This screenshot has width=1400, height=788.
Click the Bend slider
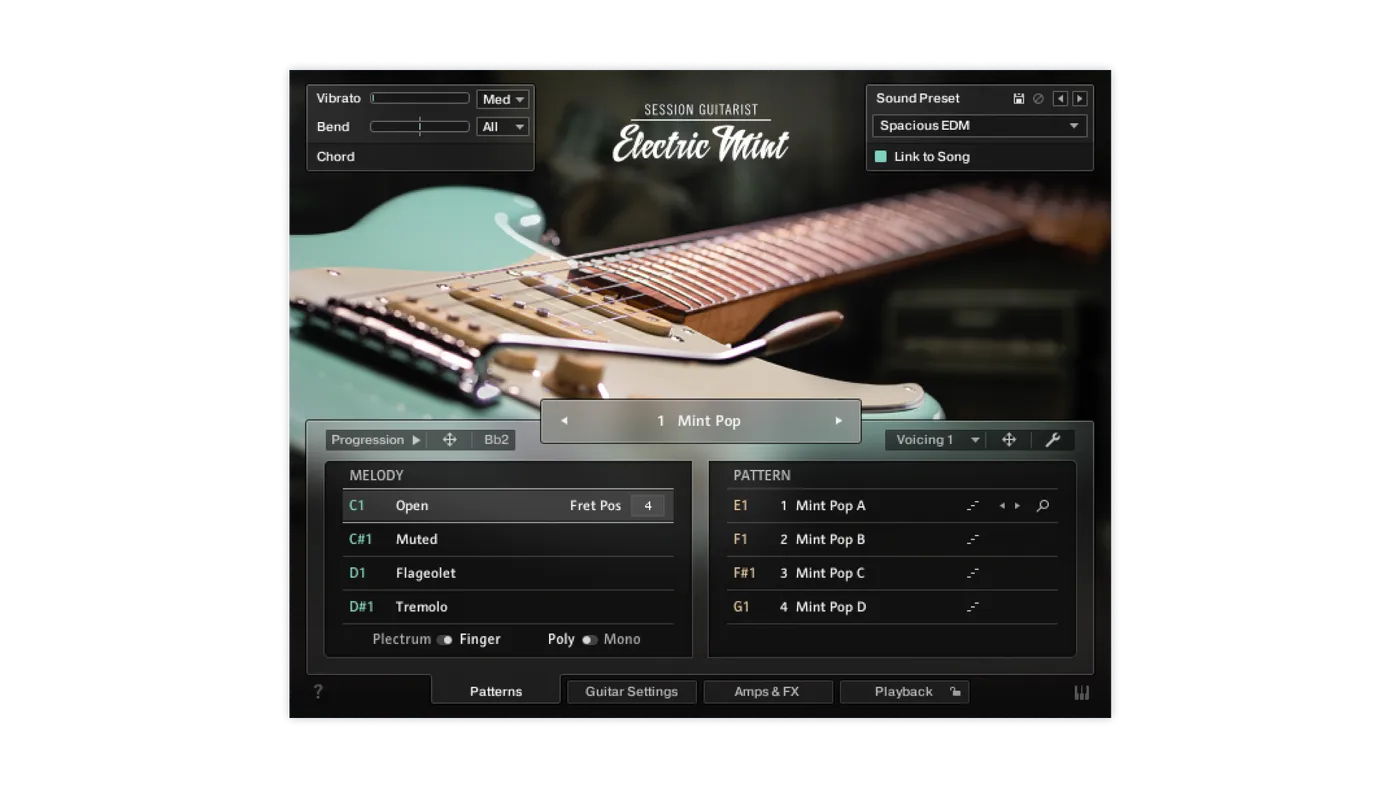tap(420, 127)
